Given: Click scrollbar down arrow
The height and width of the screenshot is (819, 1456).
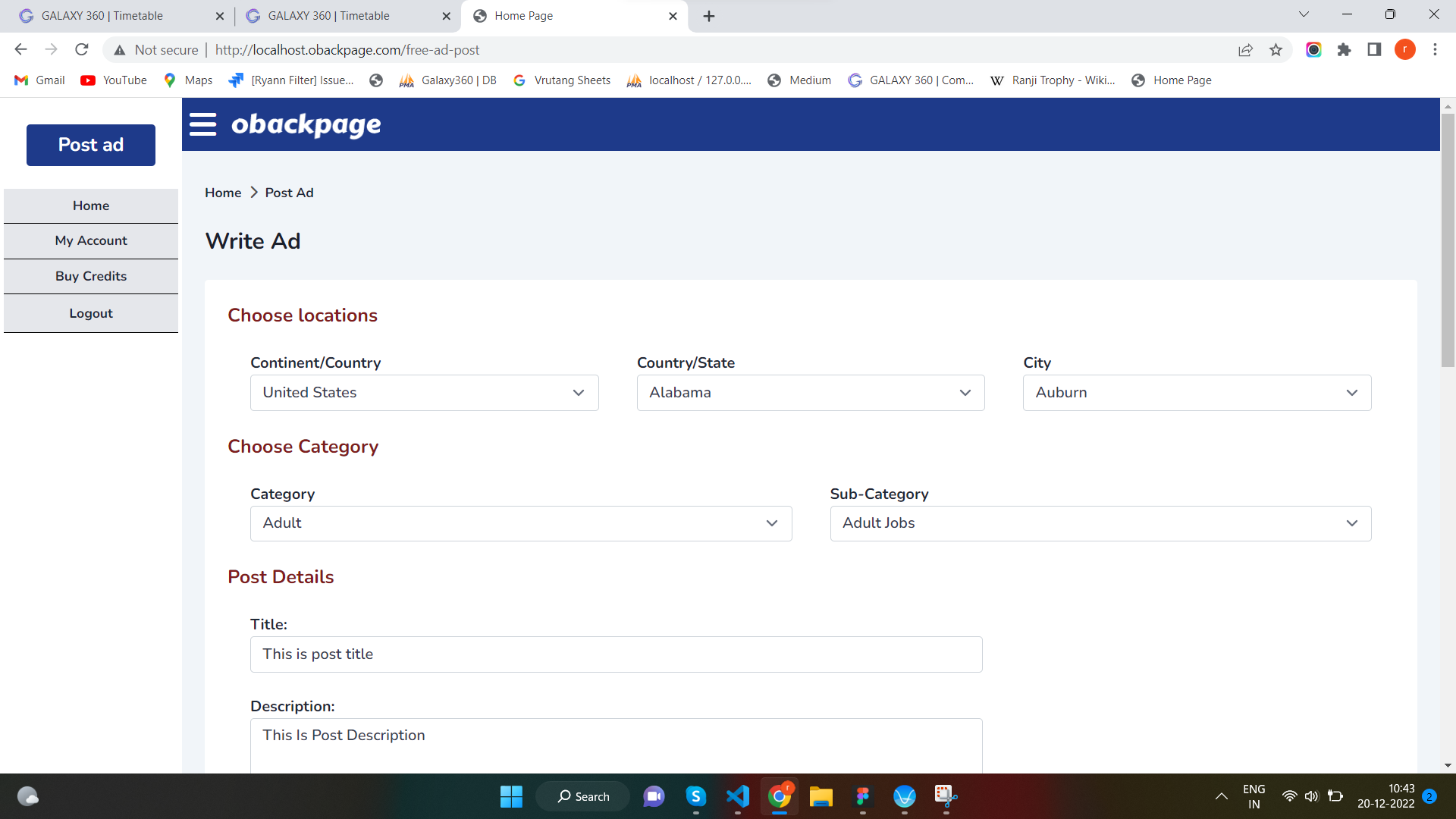Looking at the screenshot, I should point(1448,766).
